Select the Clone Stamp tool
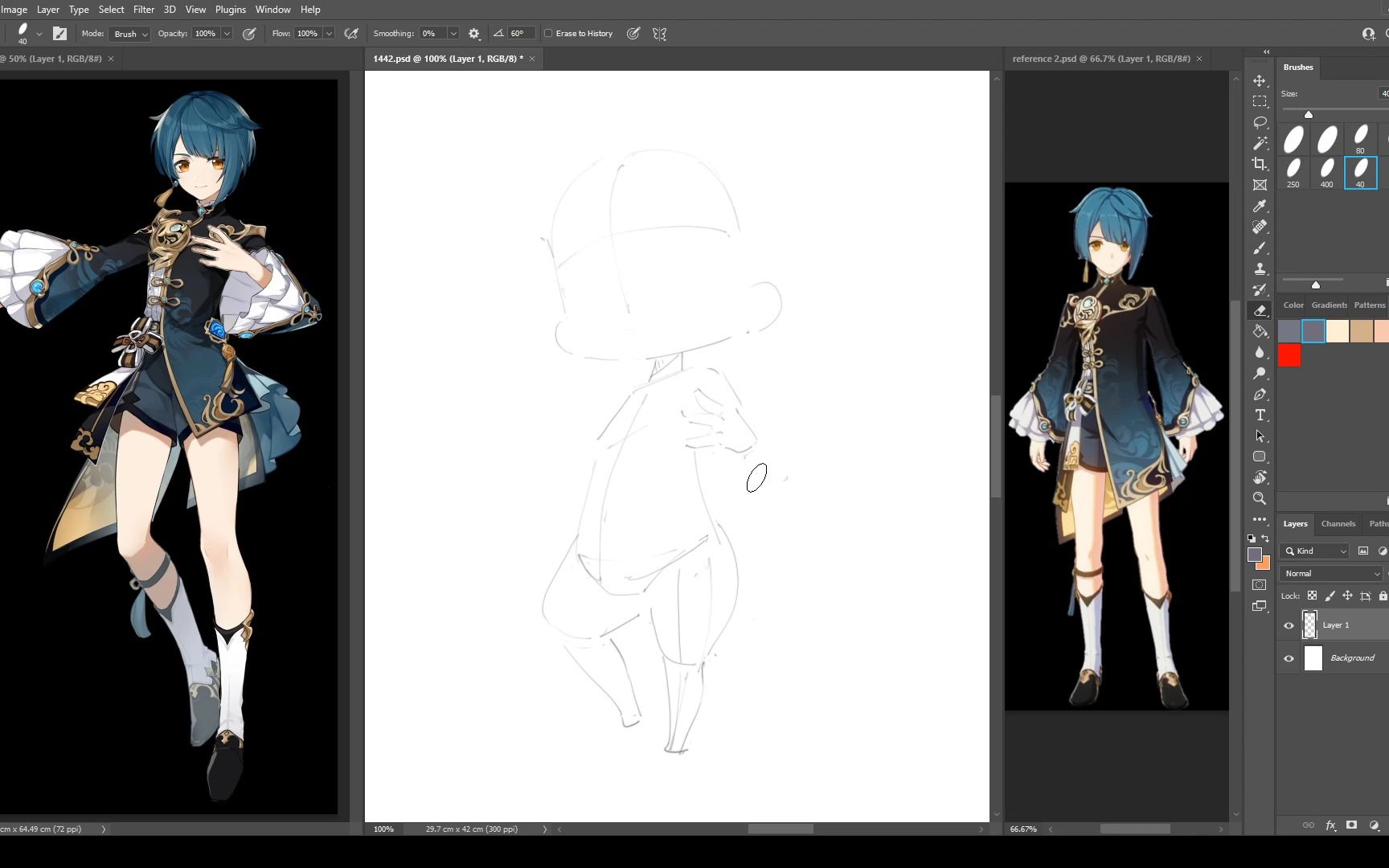This screenshot has height=868, width=1389. point(1260,269)
